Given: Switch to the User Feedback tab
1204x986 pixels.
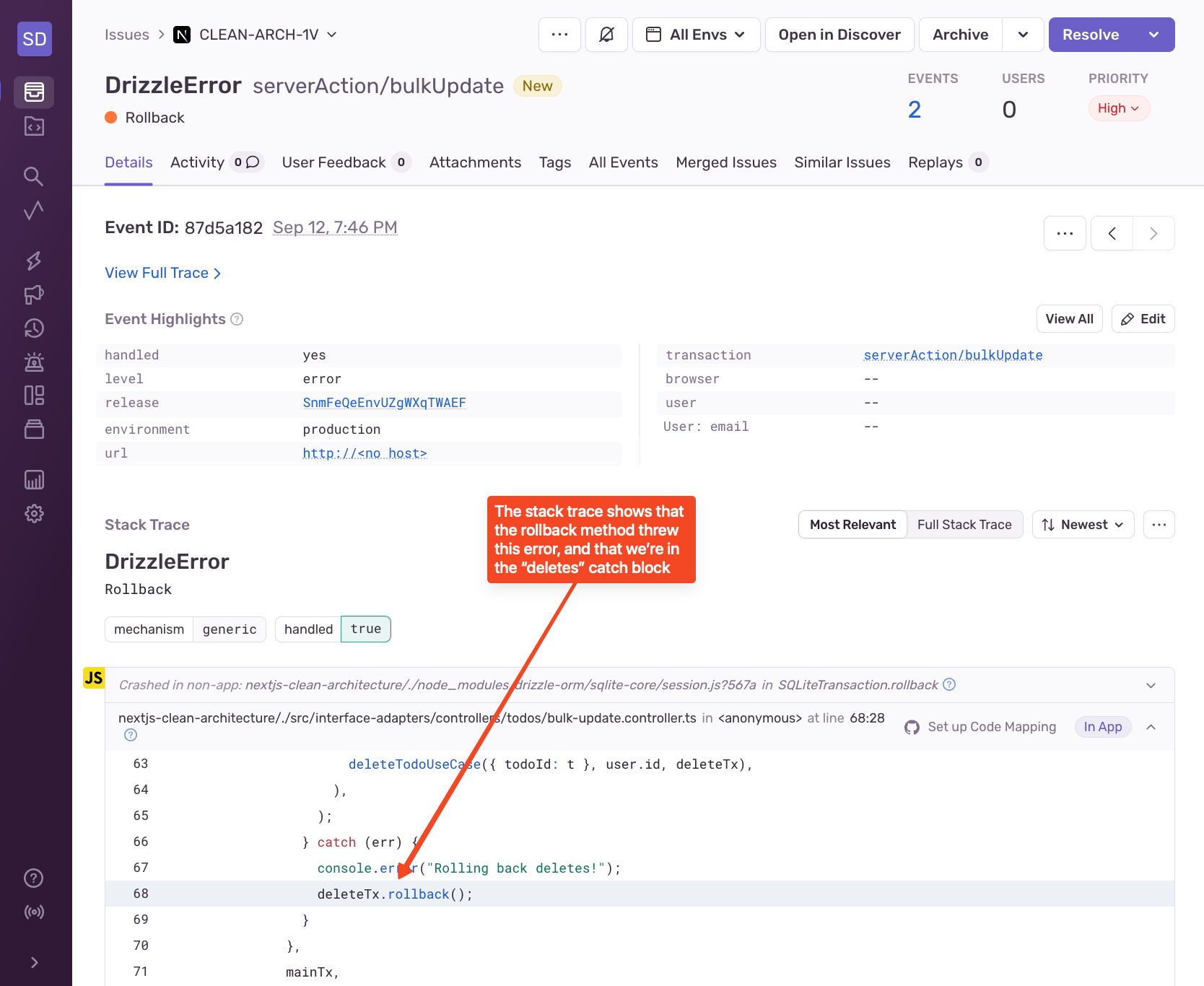Looking at the screenshot, I should (346, 162).
